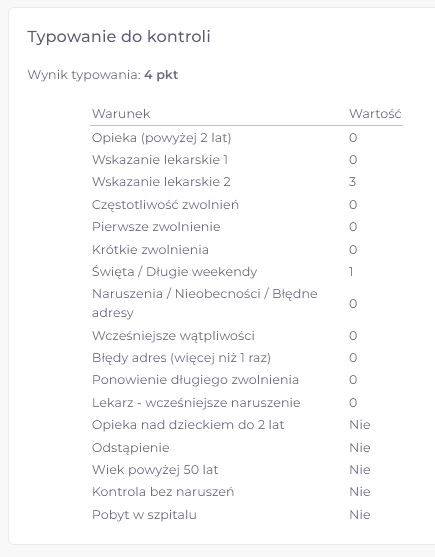Click Błędy adres (więcej niż 1 raz)
435x557 pixels.
pyautogui.click(x=181, y=358)
